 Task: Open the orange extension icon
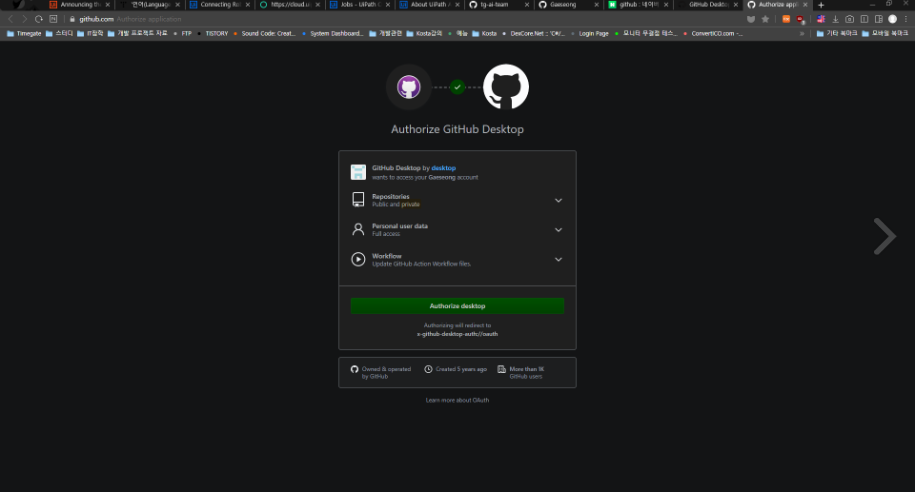click(x=786, y=19)
